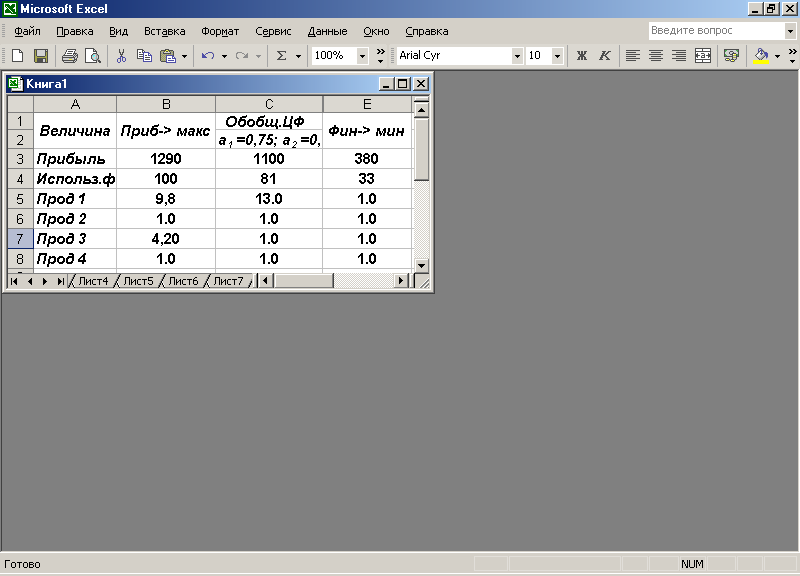Screen dimensions: 800x576
Task: Switch to the Лист5 sheet tab
Action: click(138, 281)
